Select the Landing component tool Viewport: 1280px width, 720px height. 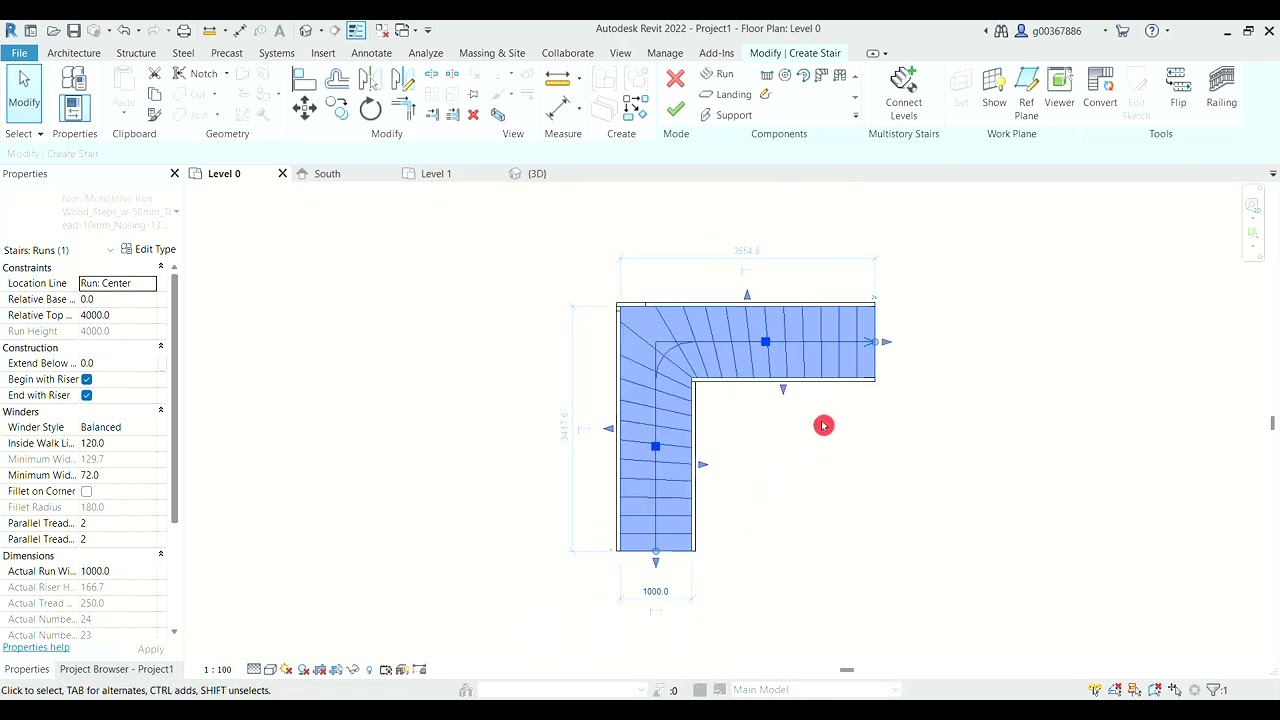point(725,94)
